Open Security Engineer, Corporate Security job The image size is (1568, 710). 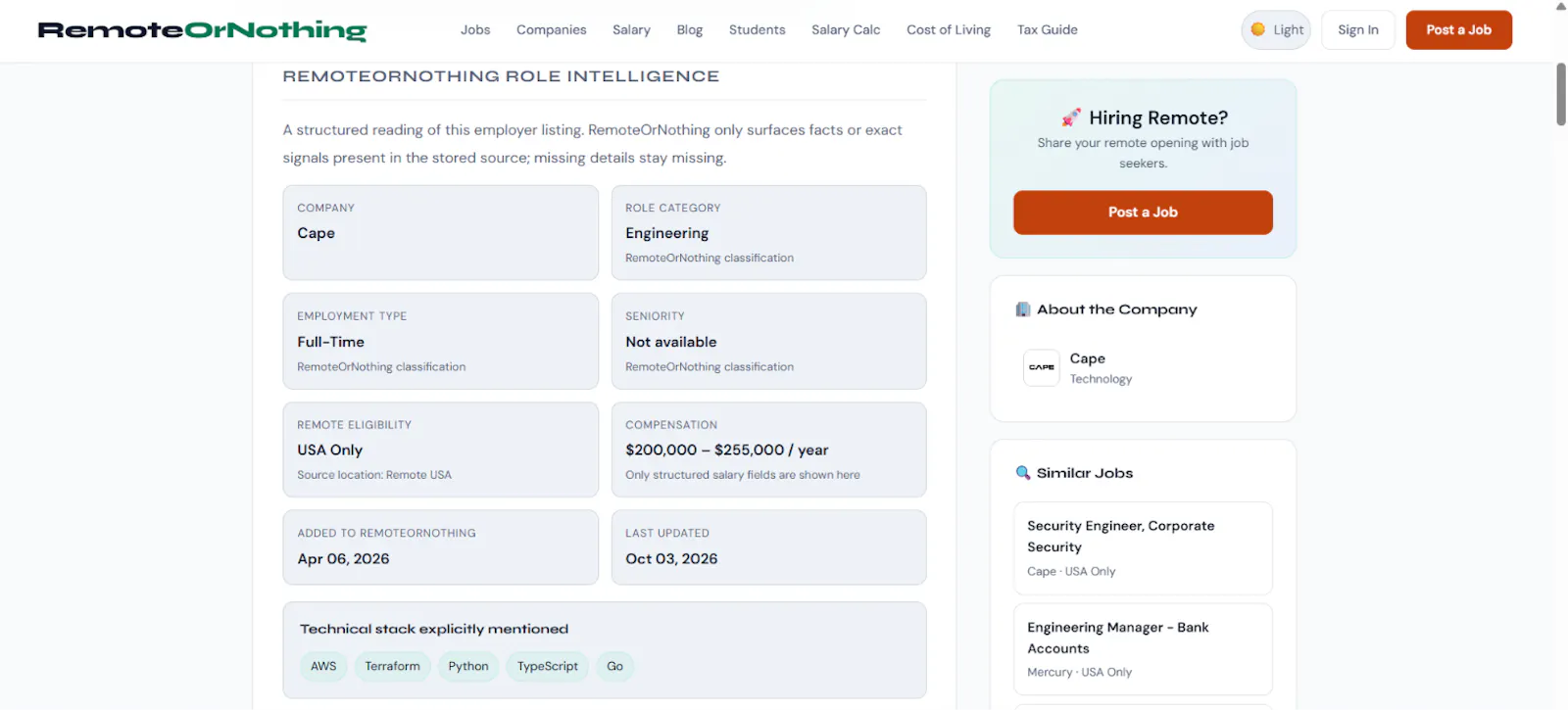coord(1143,548)
